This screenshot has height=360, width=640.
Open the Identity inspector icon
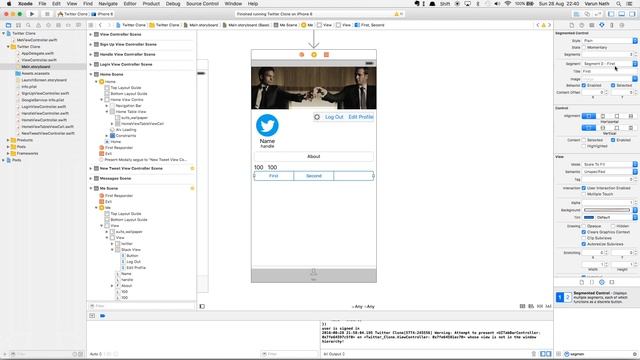pyautogui.click(x=592, y=25)
